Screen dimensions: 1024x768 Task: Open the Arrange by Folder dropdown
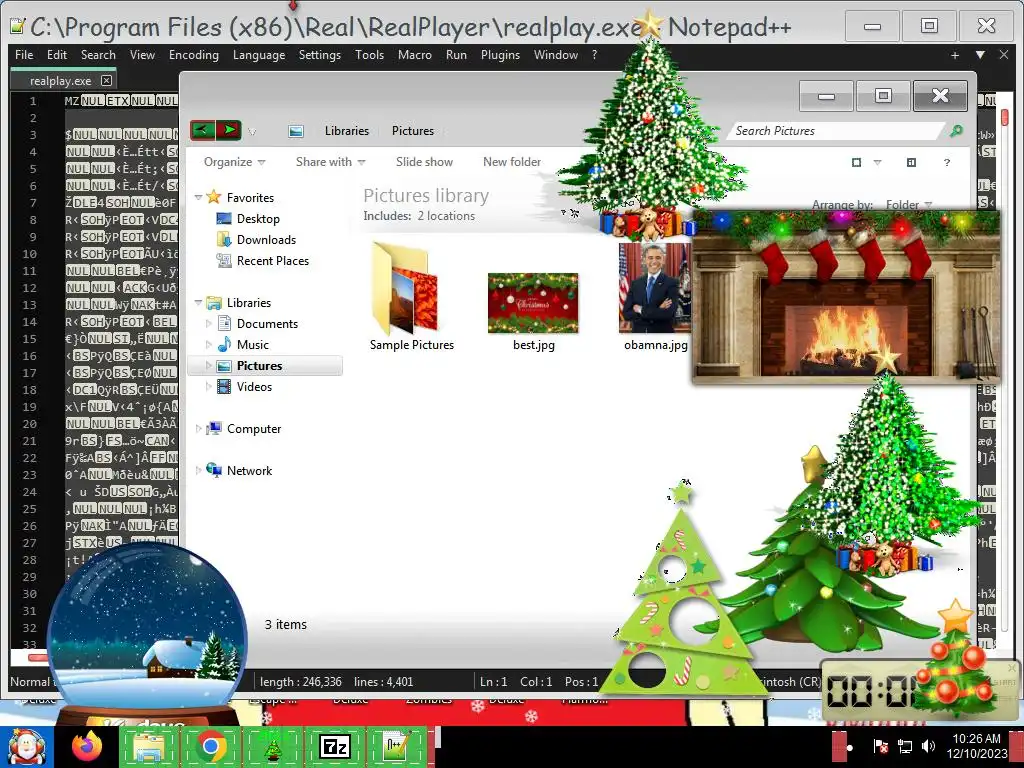[908, 204]
